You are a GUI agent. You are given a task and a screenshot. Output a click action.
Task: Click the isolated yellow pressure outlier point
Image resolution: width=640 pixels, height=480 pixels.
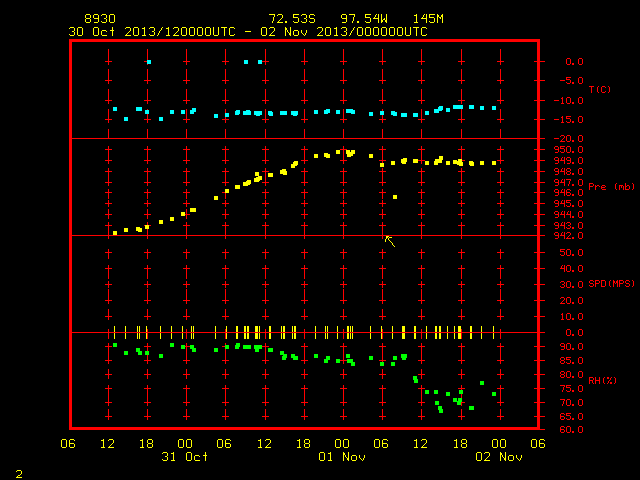coord(395,197)
